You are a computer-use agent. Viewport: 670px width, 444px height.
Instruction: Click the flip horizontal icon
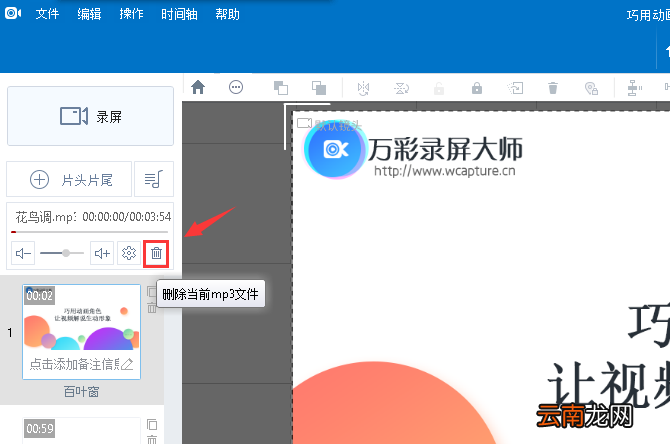click(x=363, y=88)
